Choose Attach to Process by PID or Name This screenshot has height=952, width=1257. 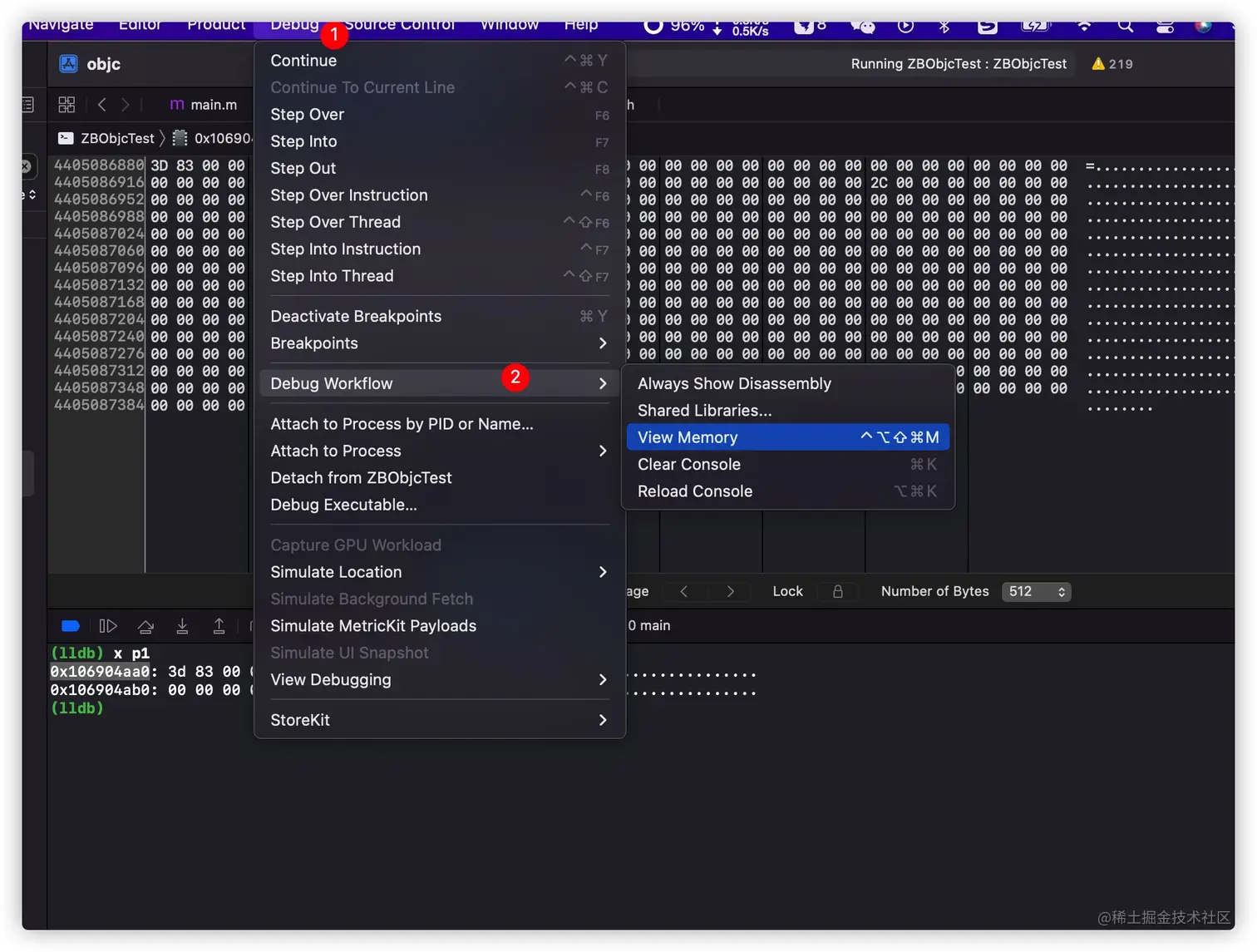(440, 424)
